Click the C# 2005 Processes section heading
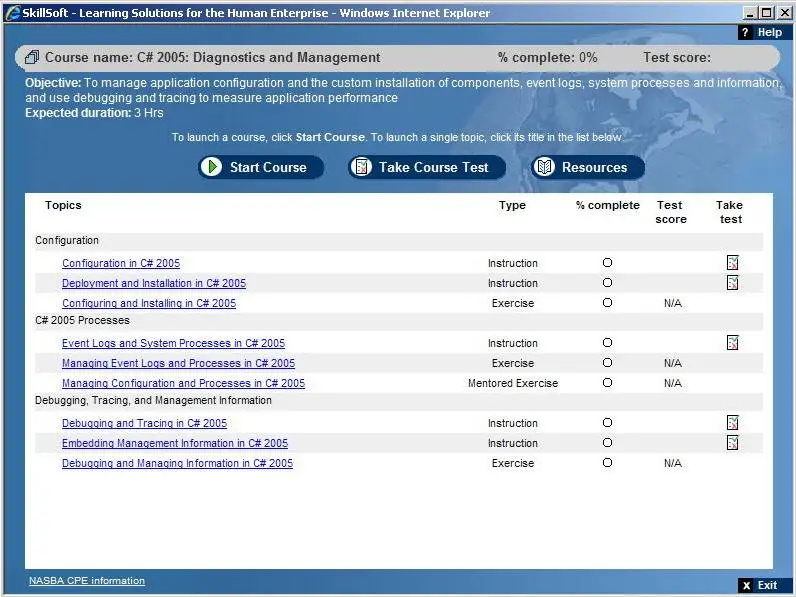The image size is (796, 597). pyautogui.click(x=82, y=320)
